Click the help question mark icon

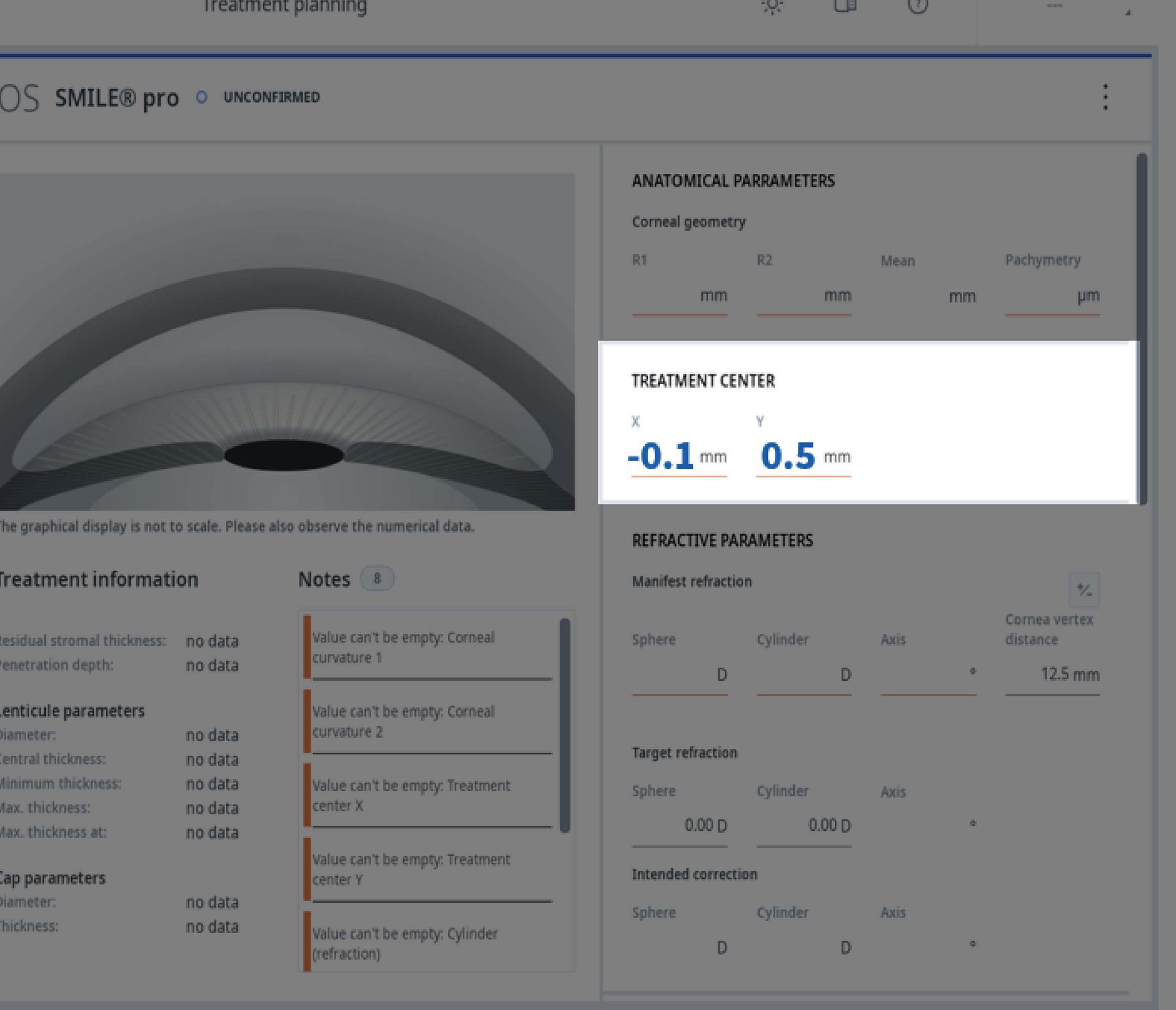coord(917,6)
